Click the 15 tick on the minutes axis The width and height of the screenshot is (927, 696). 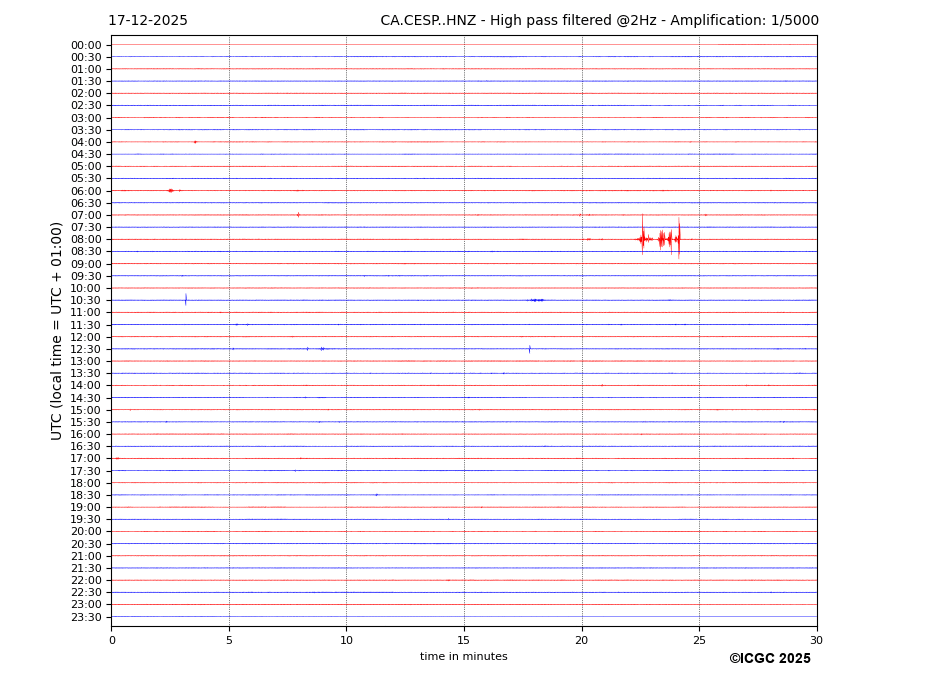point(464,640)
